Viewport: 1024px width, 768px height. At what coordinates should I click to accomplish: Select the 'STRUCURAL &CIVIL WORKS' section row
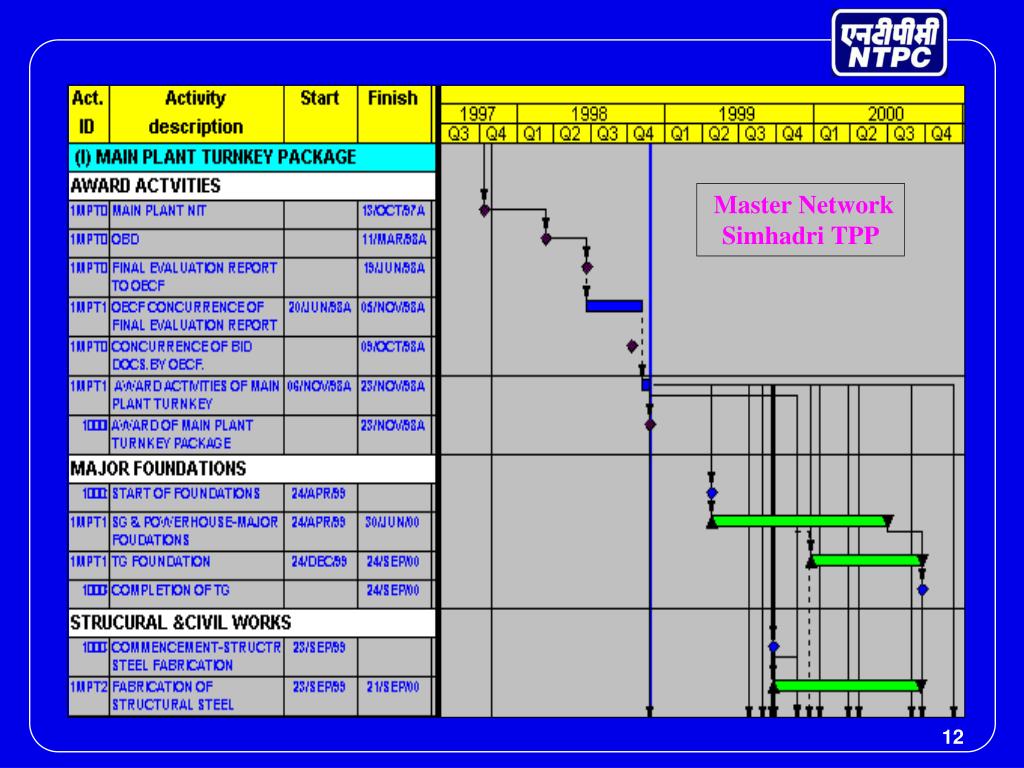(x=252, y=623)
